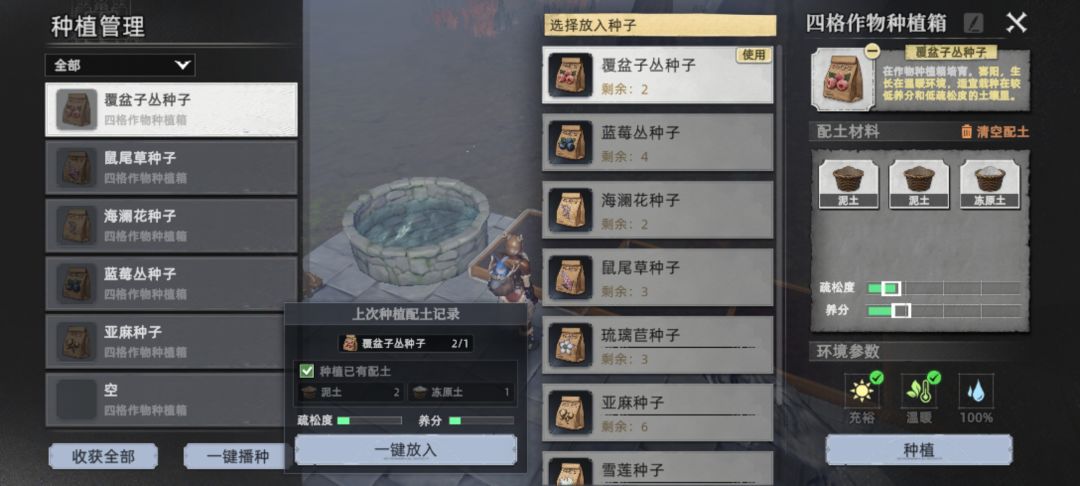
Task: Click the 收获全部 harvest all button
Action: (x=103, y=456)
